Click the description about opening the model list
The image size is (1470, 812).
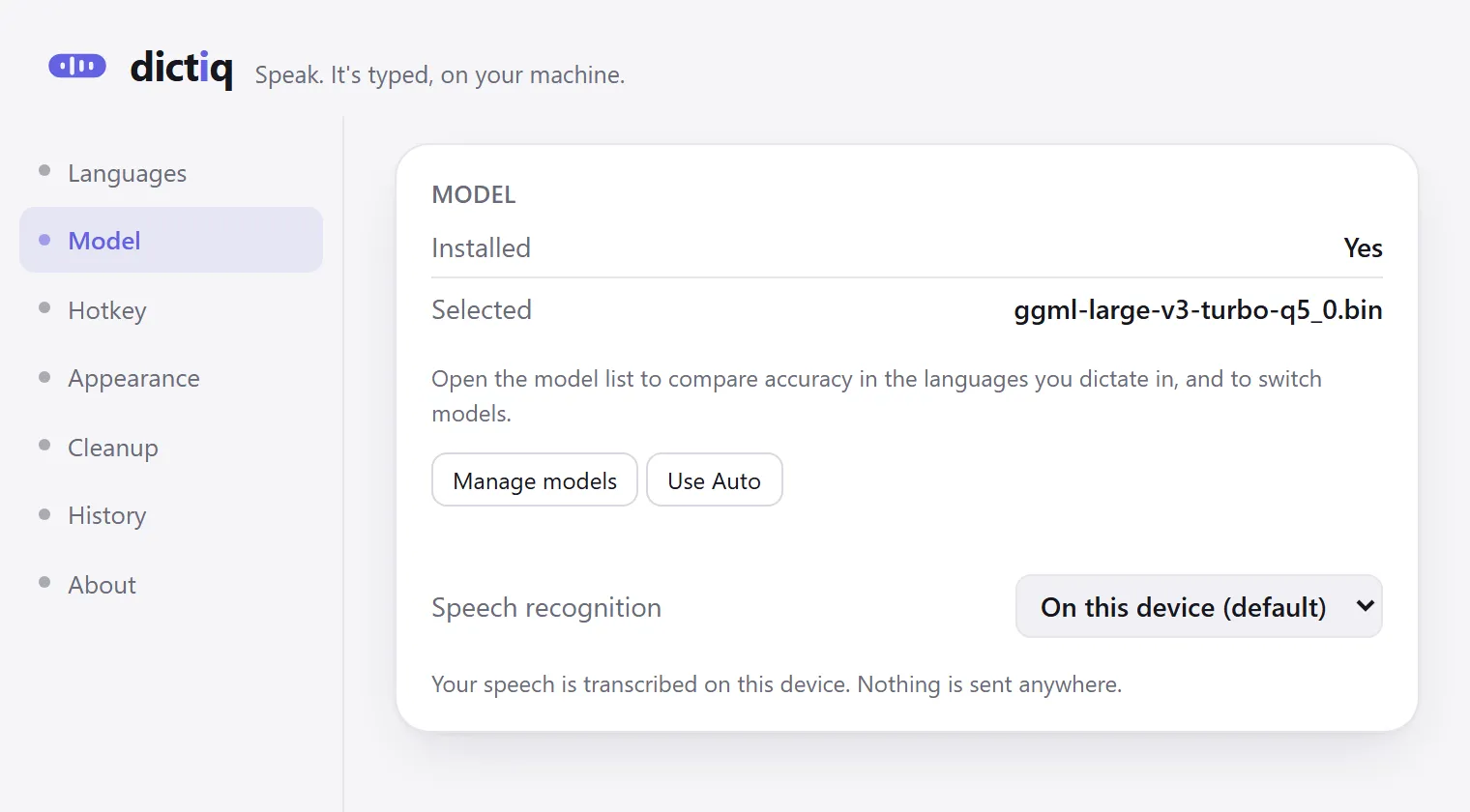tap(876, 396)
